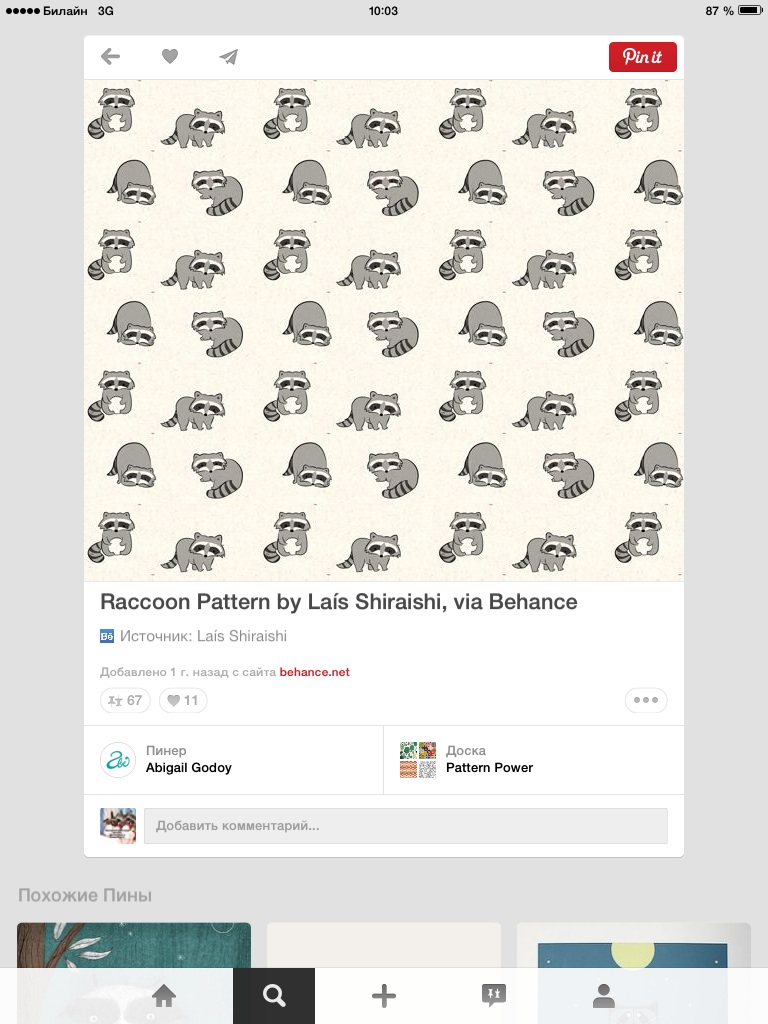Open the three-dots more options menu
This screenshot has width=768, height=1024.
click(x=646, y=700)
